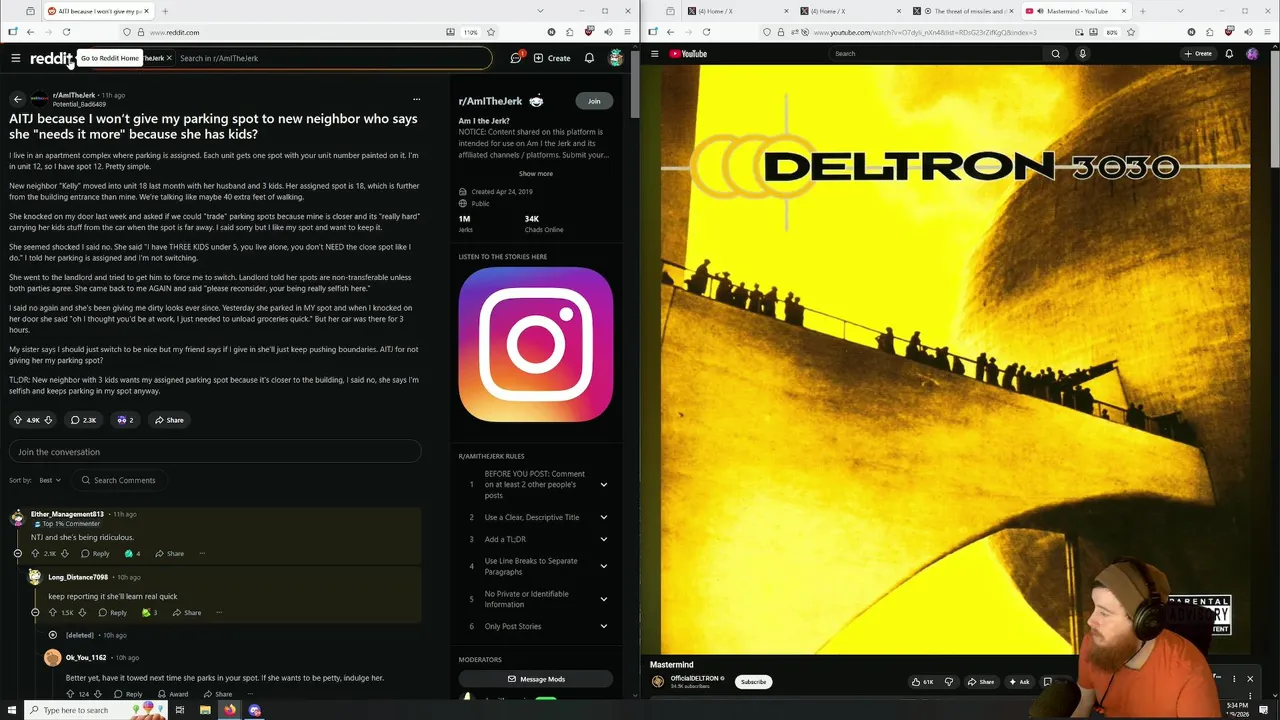The width and height of the screenshot is (1280, 720).
Task: Reload the Reddit page
Action: [66, 32]
